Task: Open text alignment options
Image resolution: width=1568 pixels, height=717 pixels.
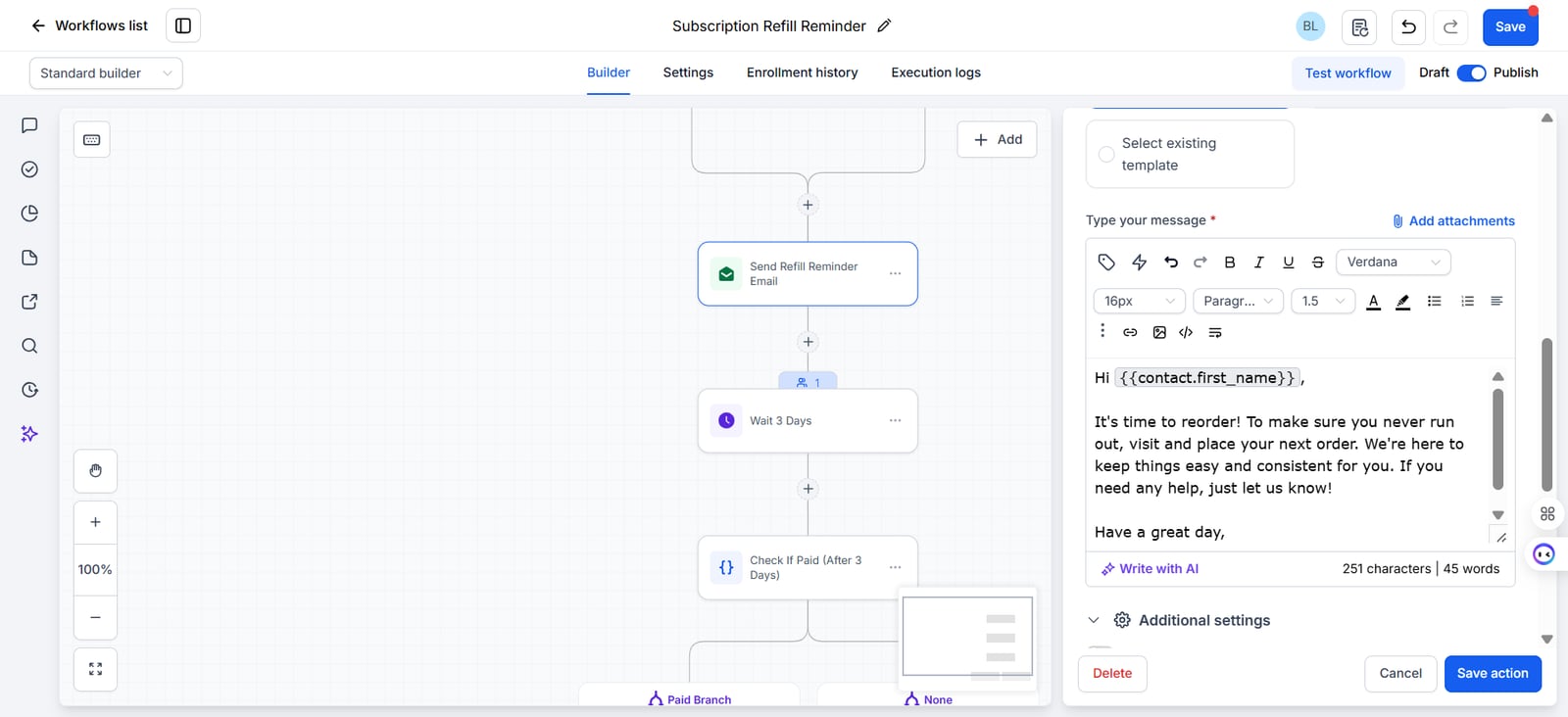Action: click(1496, 301)
